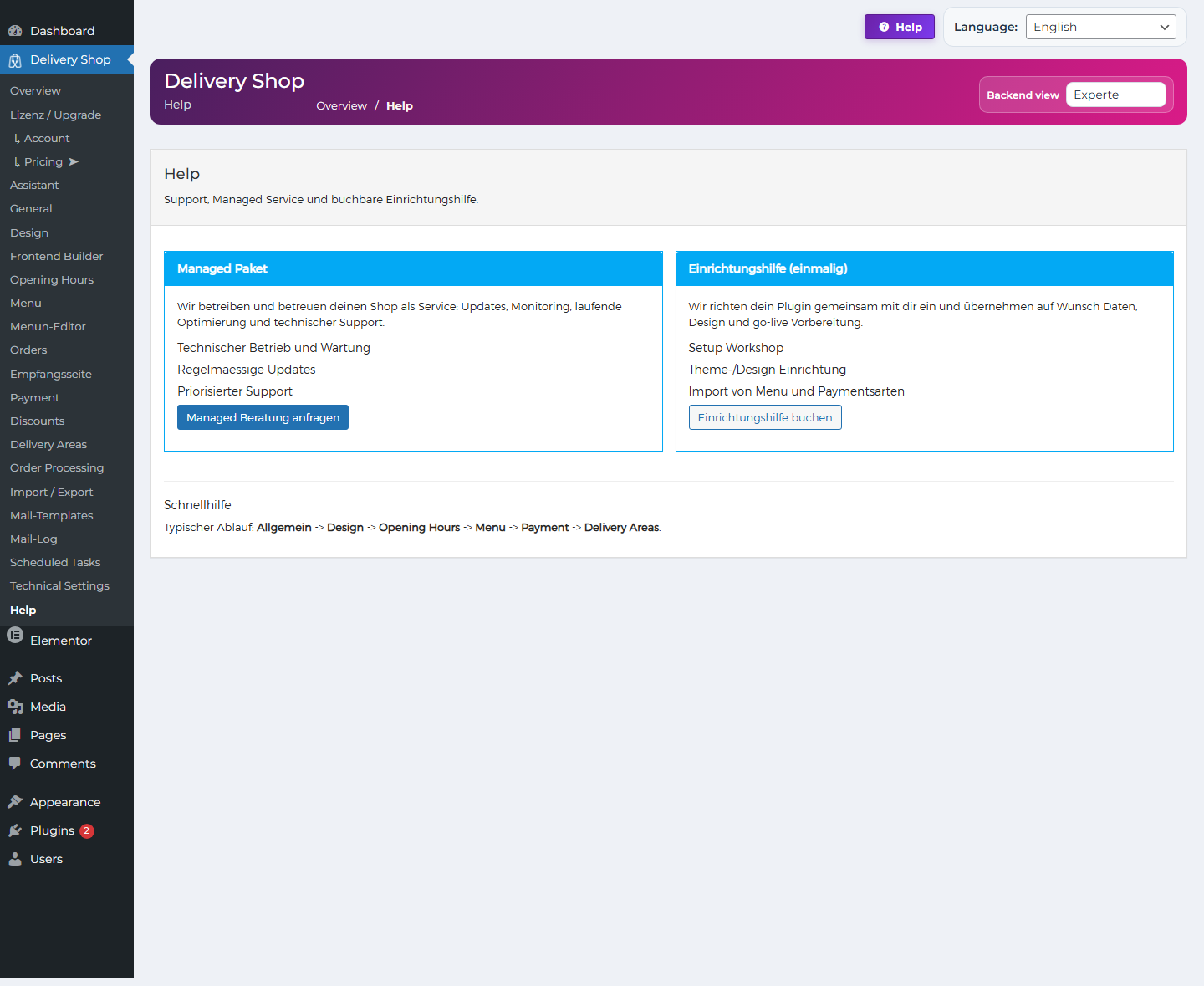Viewport: 1204px width, 986px height.
Task: Click the Comments speech bubble icon
Action: click(15, 764)
